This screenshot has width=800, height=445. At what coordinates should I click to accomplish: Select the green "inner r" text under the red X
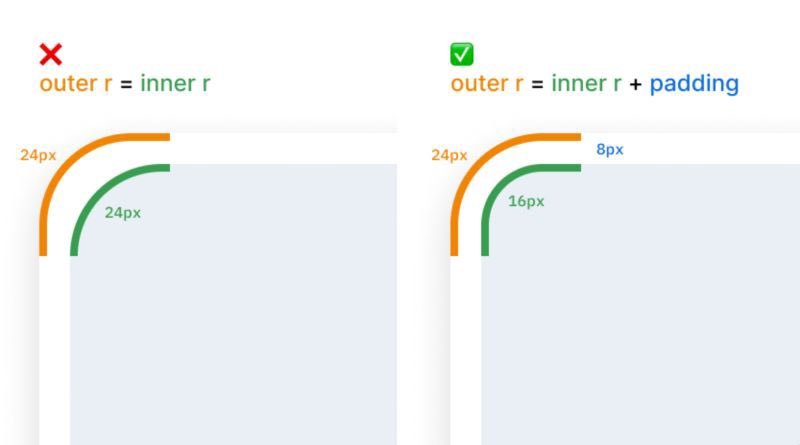[x=175, y=83]
